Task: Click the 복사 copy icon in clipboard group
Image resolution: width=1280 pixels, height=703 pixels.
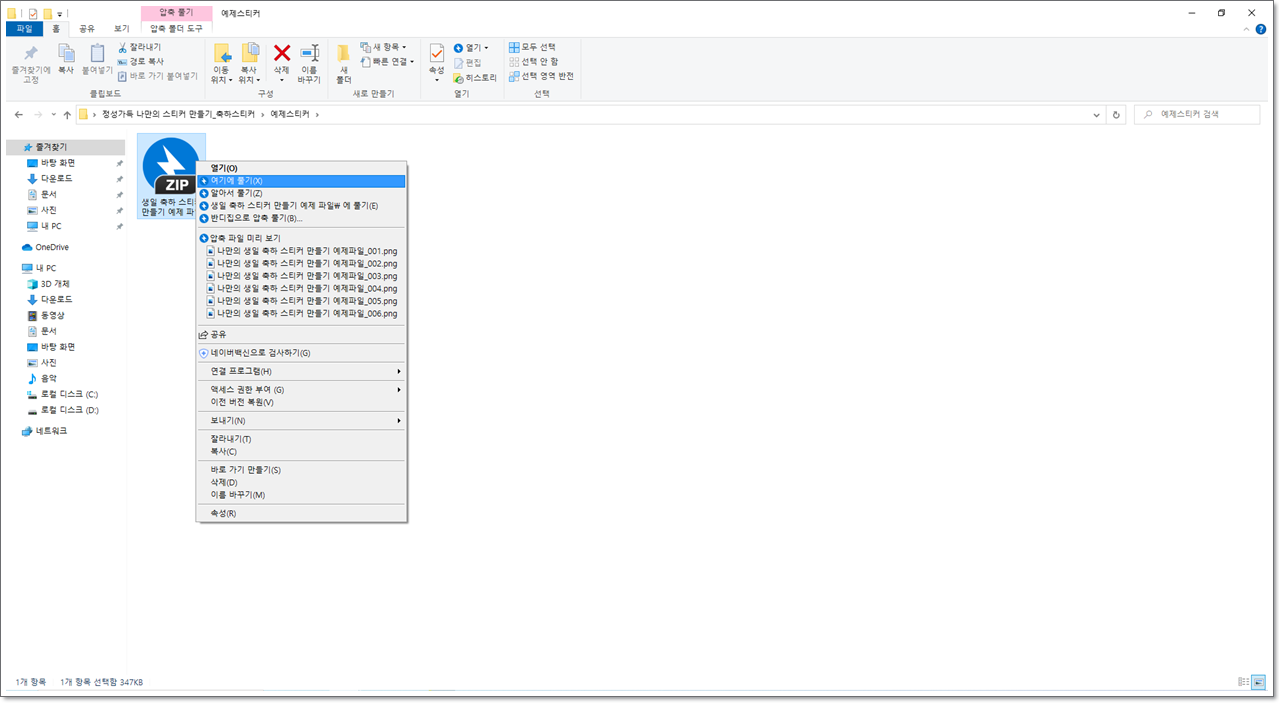Action: pos(66,54)
